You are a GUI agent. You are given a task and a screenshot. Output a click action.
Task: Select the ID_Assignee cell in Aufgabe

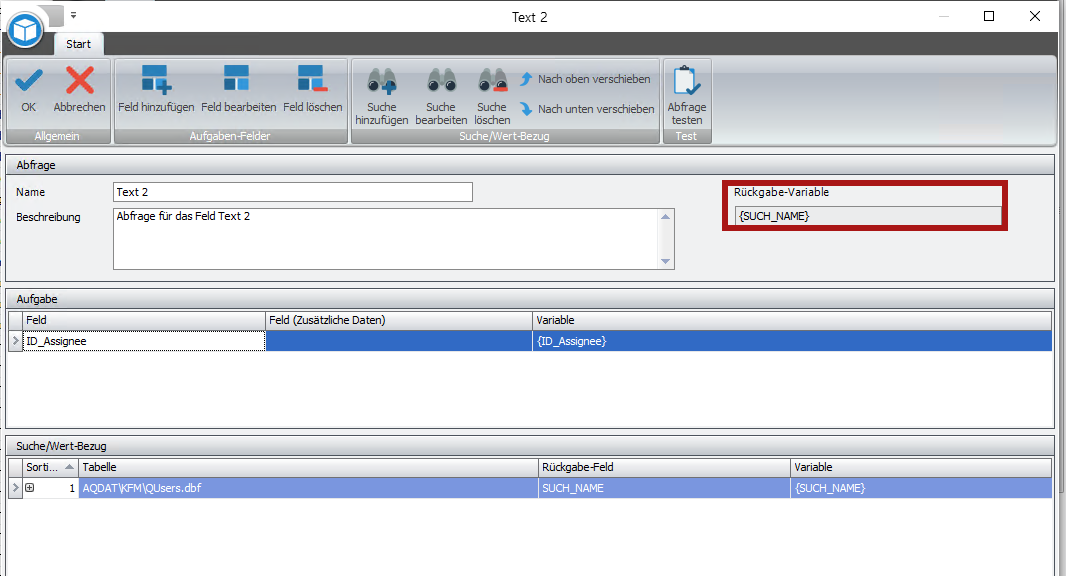pyautogui.click(x=144, y=341)
